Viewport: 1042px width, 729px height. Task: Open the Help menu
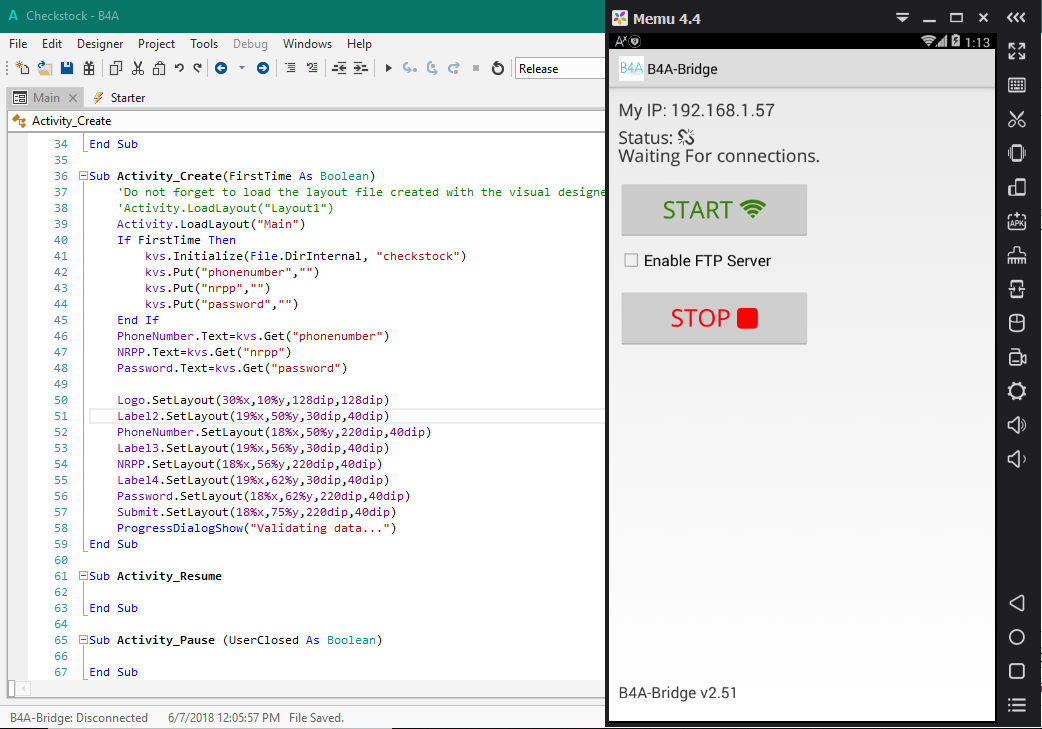pos(359,44)
